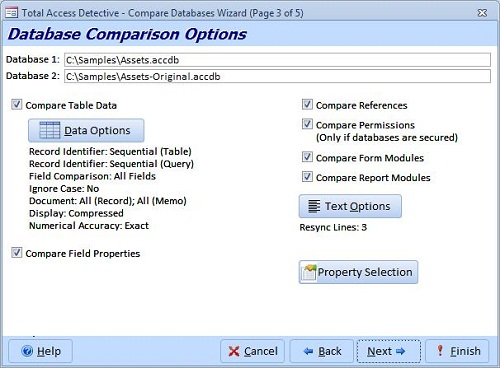Click the Database 2 path field
The width and height of the screenshot is (500, 368).
(x=277, y=76)
